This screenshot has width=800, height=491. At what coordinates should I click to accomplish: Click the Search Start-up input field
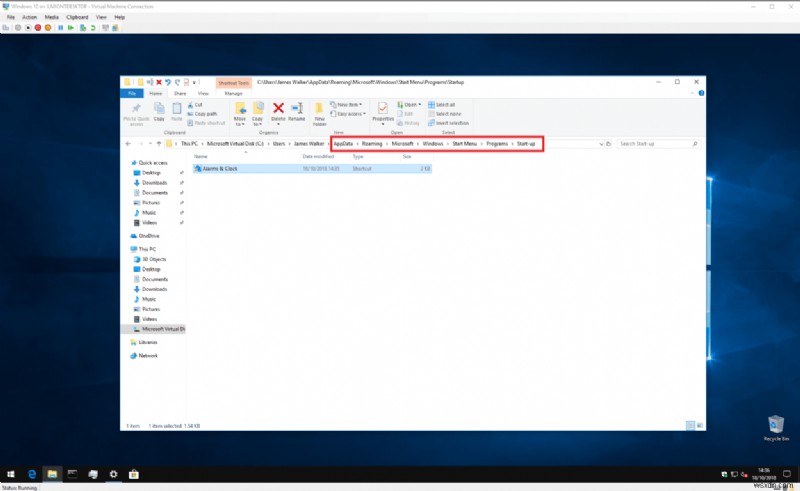coord(658,144)
